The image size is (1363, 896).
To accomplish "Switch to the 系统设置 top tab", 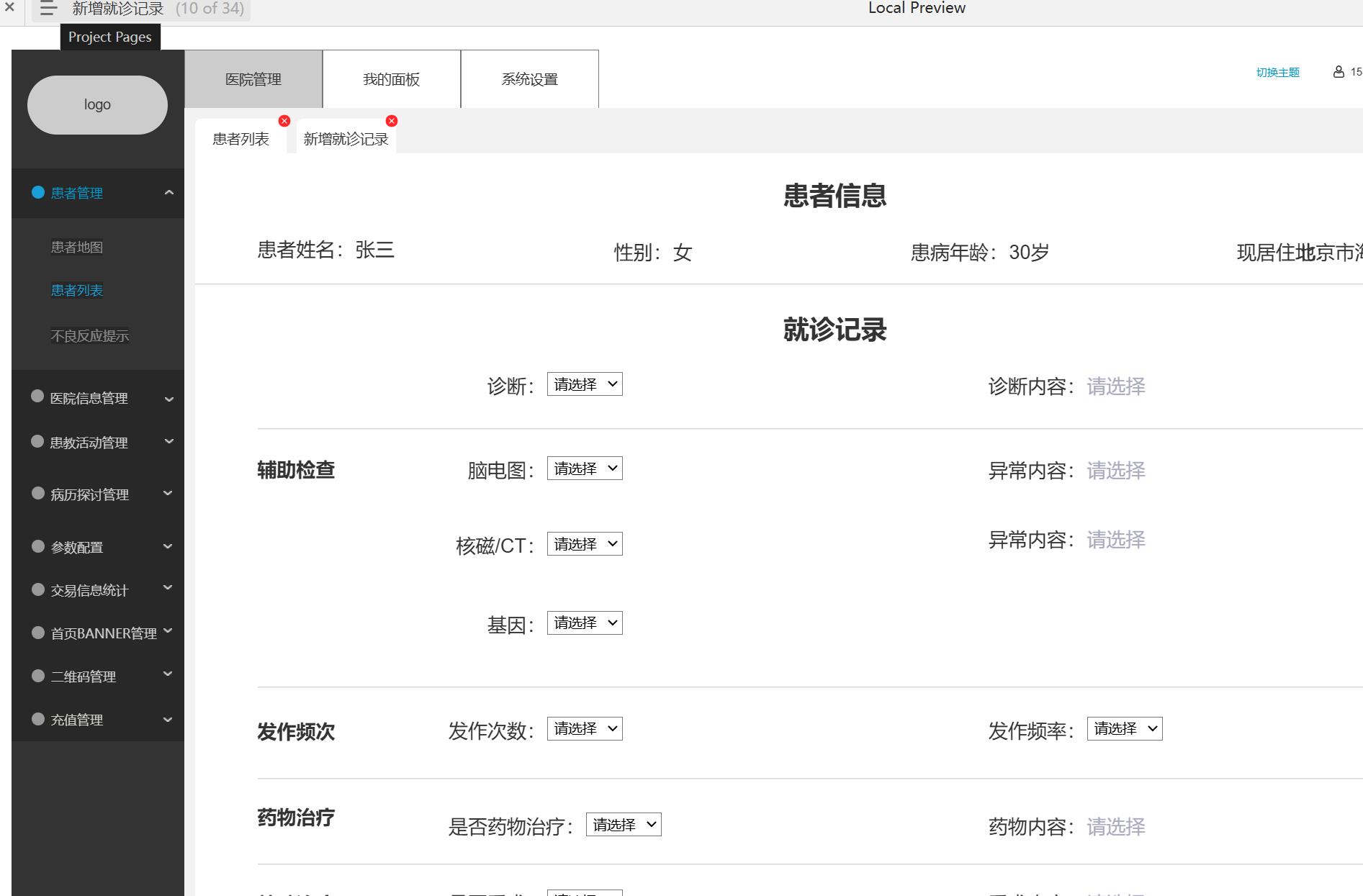I will [530, 79].
